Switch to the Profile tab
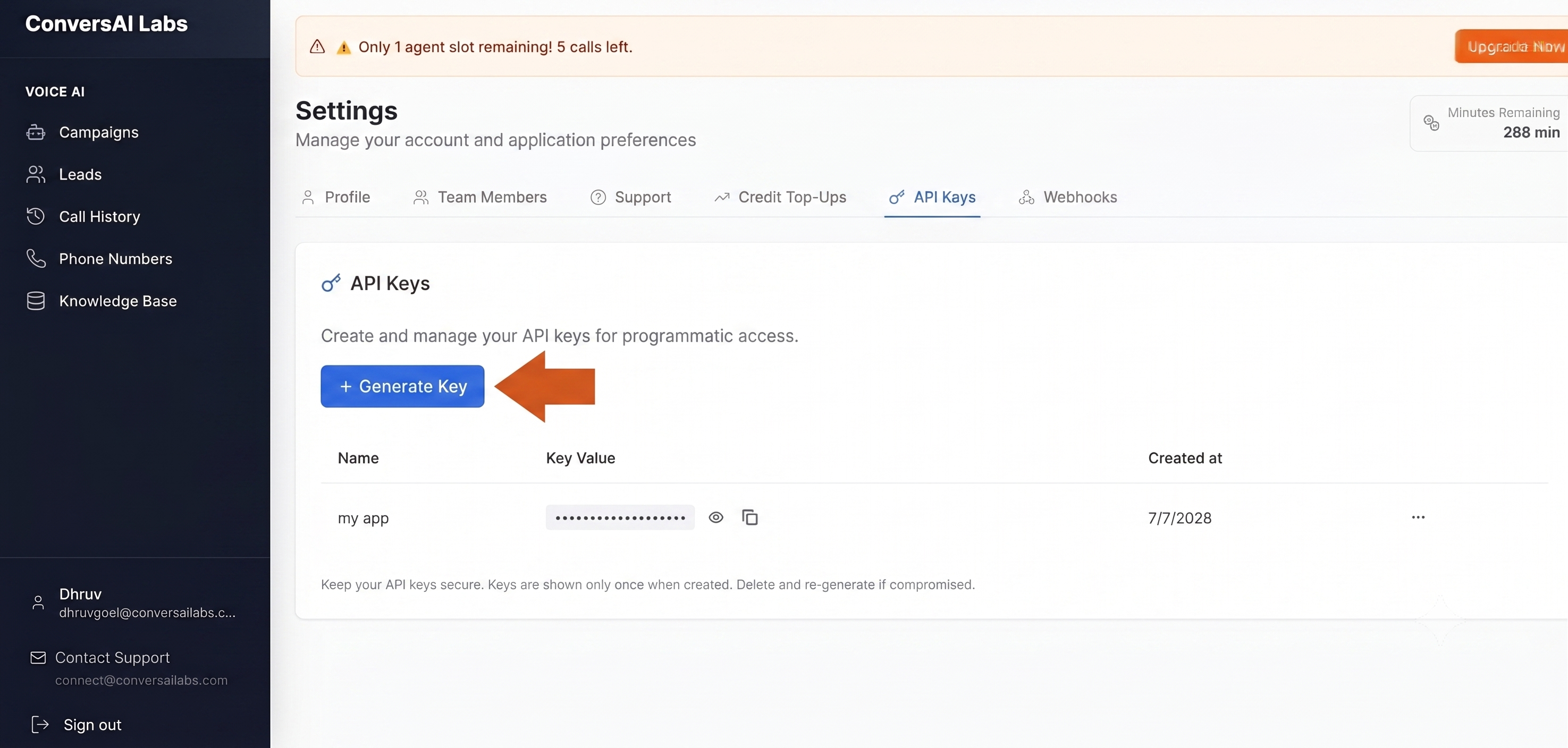Viewport: 1568px width, 748px height. 336,197
